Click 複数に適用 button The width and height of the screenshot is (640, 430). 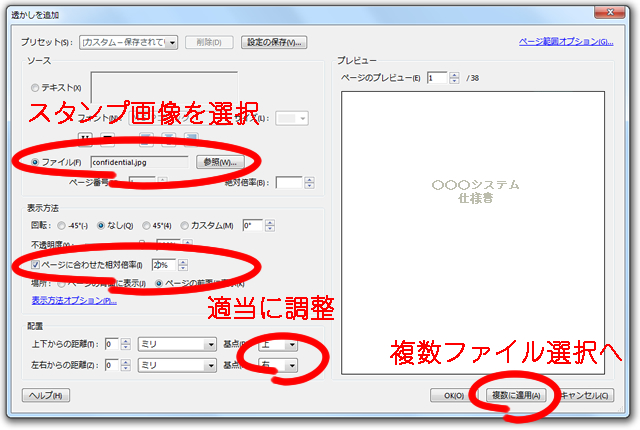pos(516,395)
